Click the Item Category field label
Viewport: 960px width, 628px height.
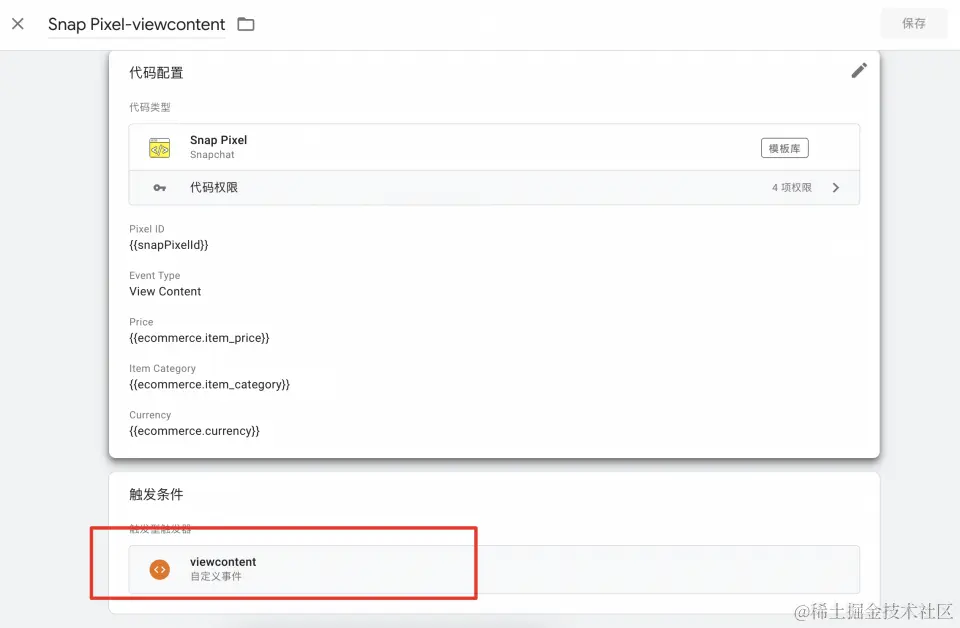tap(162, 368)
